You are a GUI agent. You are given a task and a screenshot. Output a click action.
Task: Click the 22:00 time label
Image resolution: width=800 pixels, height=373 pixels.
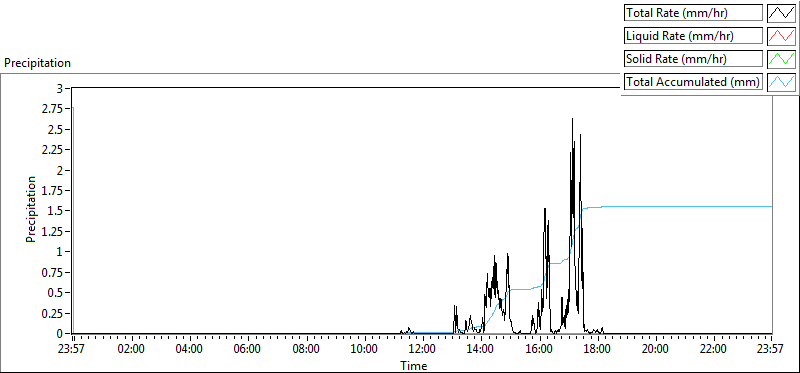713,350
